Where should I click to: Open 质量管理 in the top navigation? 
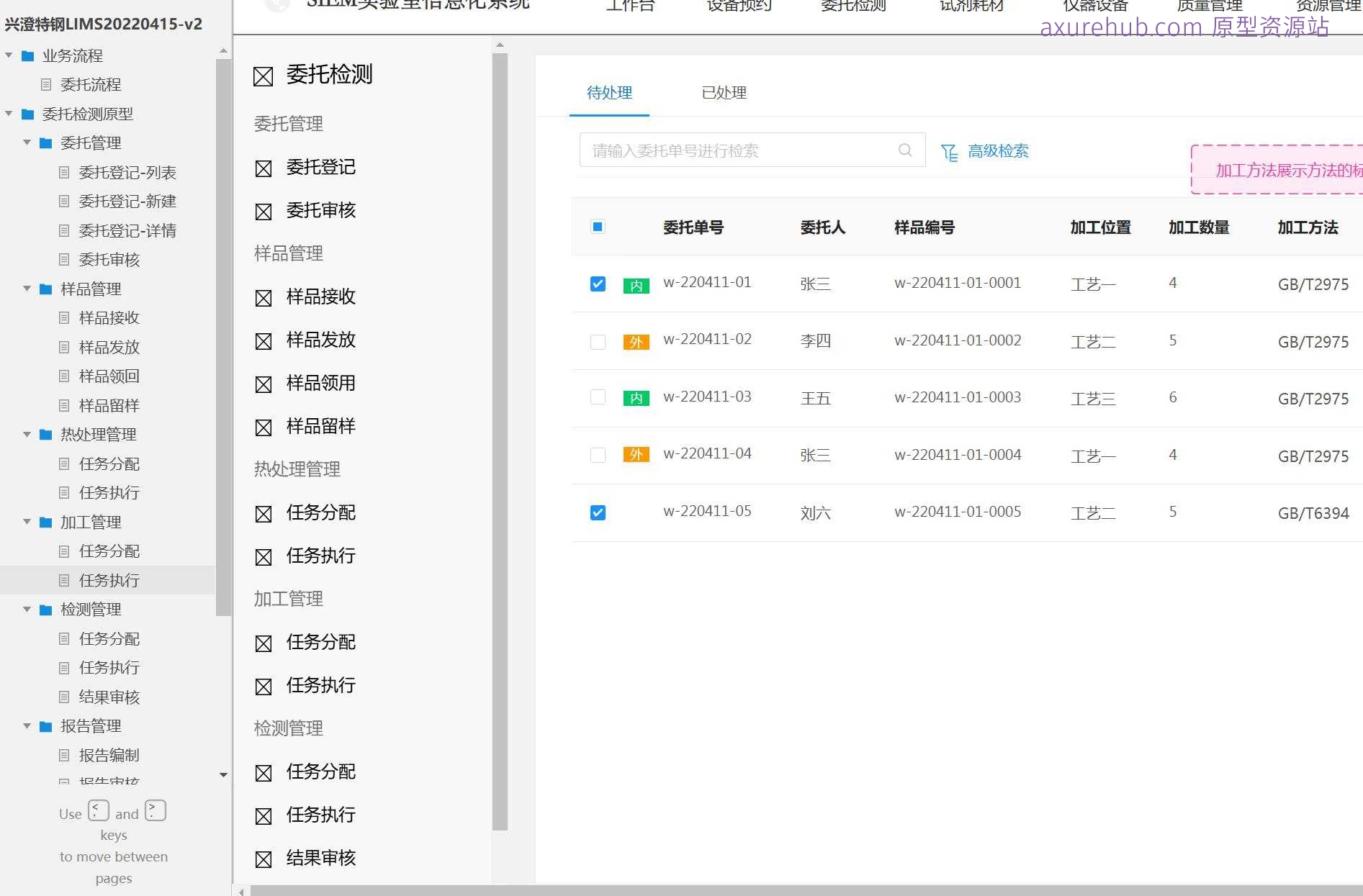coord(1210,6)
